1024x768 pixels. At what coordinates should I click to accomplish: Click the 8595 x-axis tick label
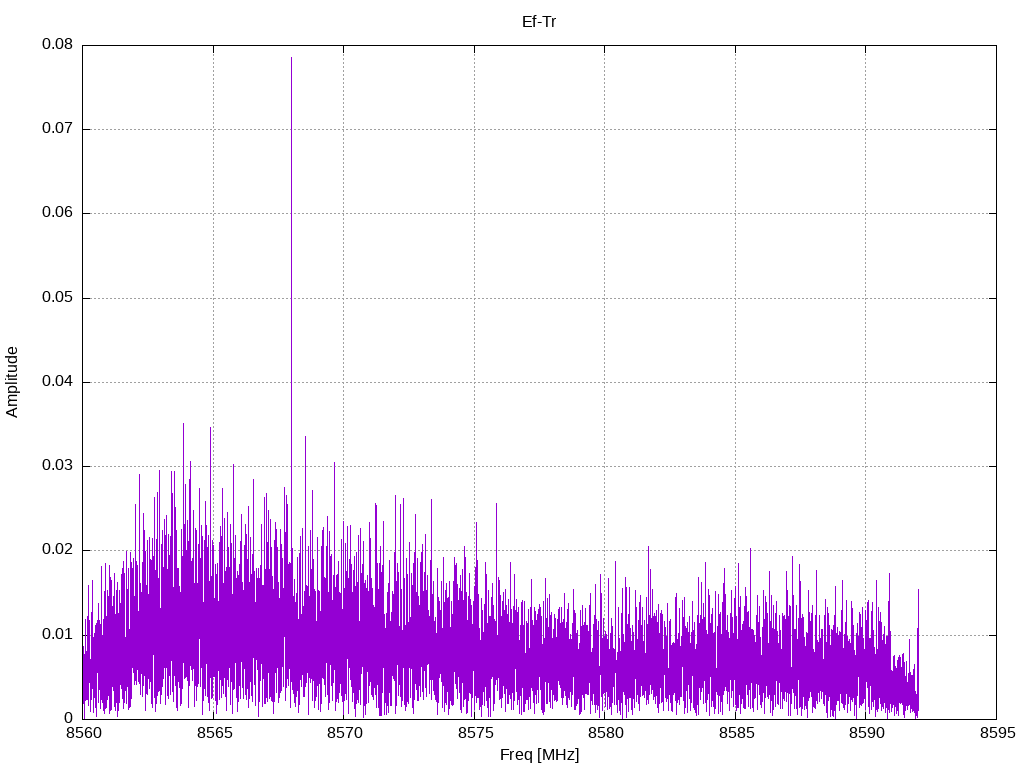pyautogui.click(x=996, y=733)
